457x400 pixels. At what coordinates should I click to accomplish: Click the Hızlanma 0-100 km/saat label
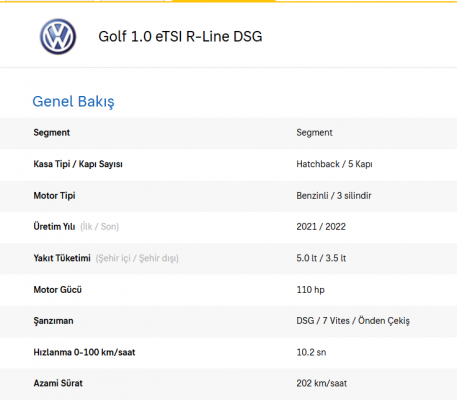(x=84, y=352)
